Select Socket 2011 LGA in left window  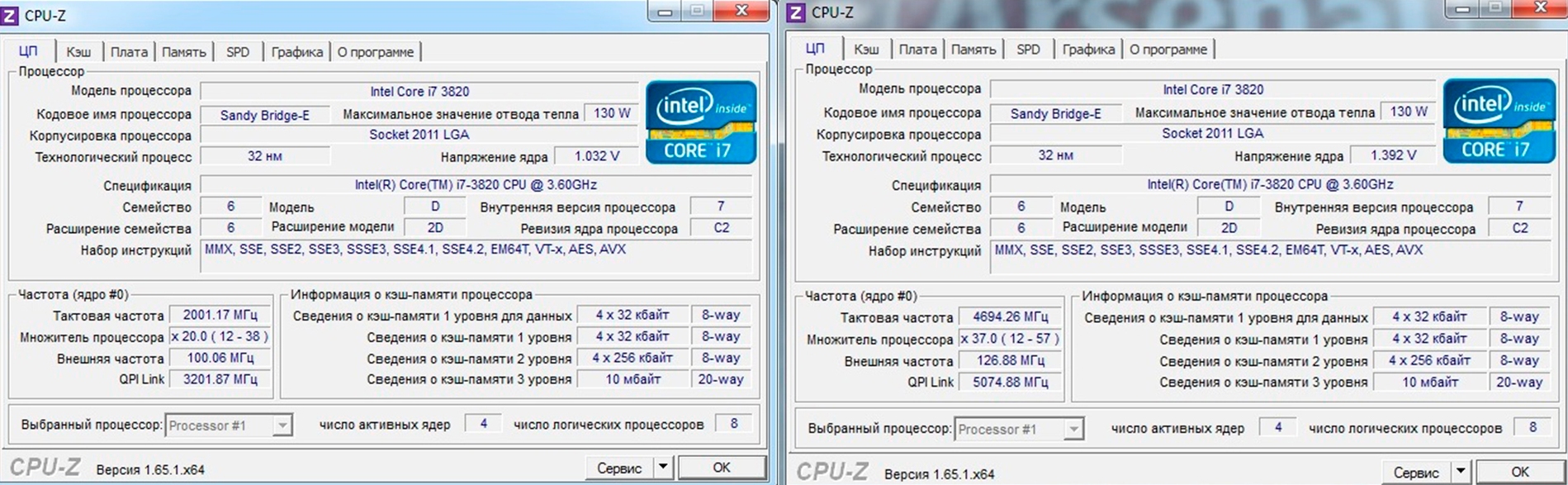pyautogui.click(x=419, y=135)
